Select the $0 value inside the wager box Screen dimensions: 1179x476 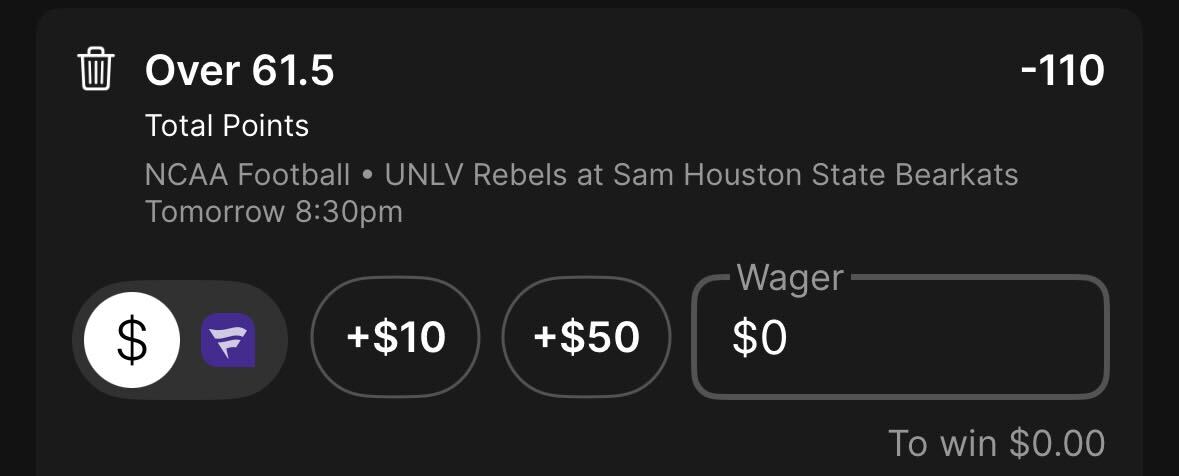760,338
